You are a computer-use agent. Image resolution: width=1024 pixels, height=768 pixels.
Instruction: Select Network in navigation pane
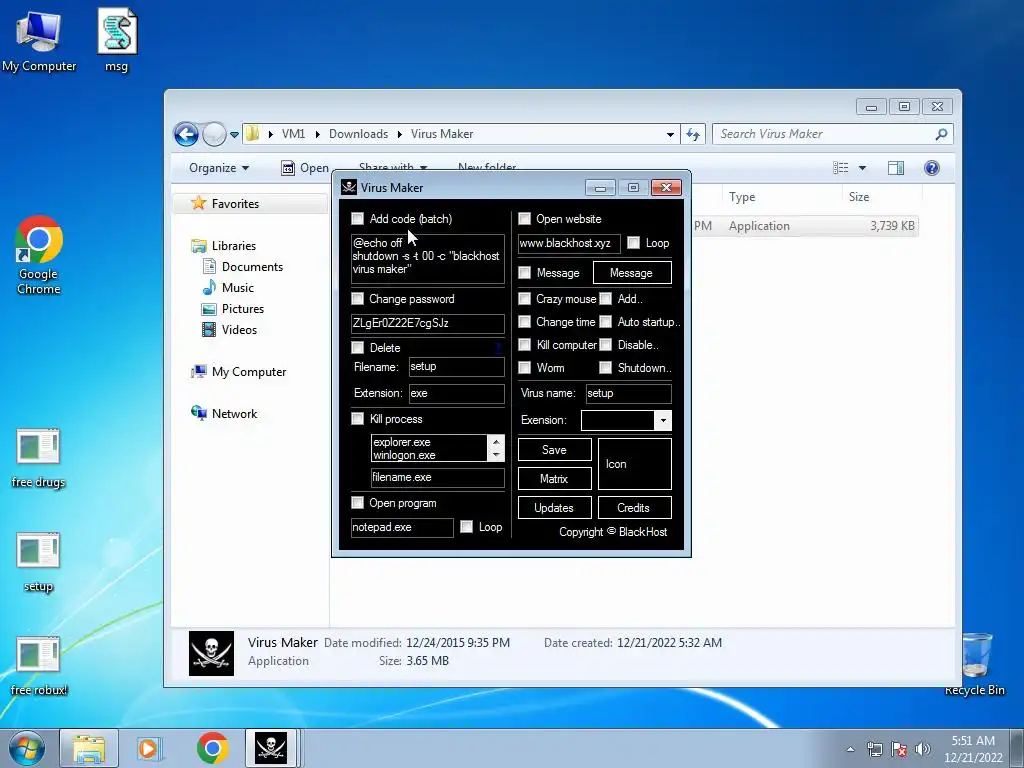click(234, 413)
